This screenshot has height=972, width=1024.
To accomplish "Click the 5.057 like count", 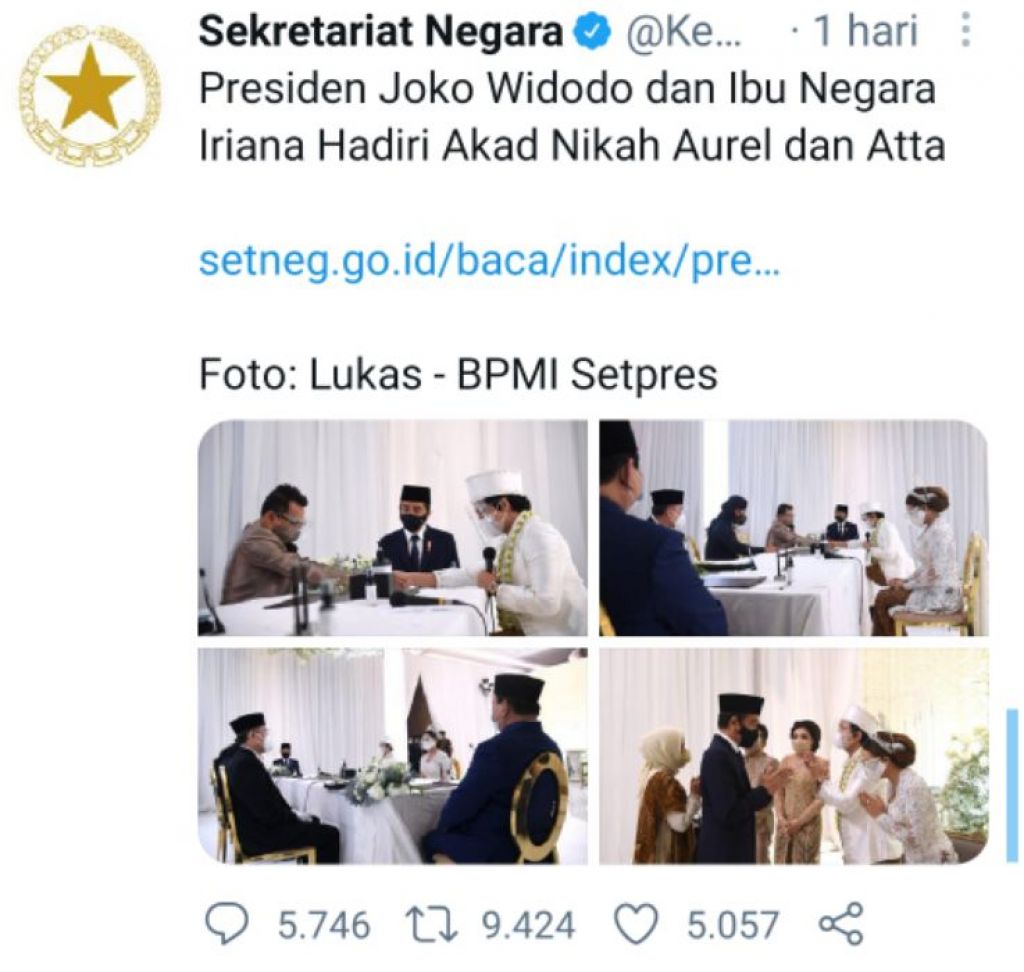I will 732,924.
